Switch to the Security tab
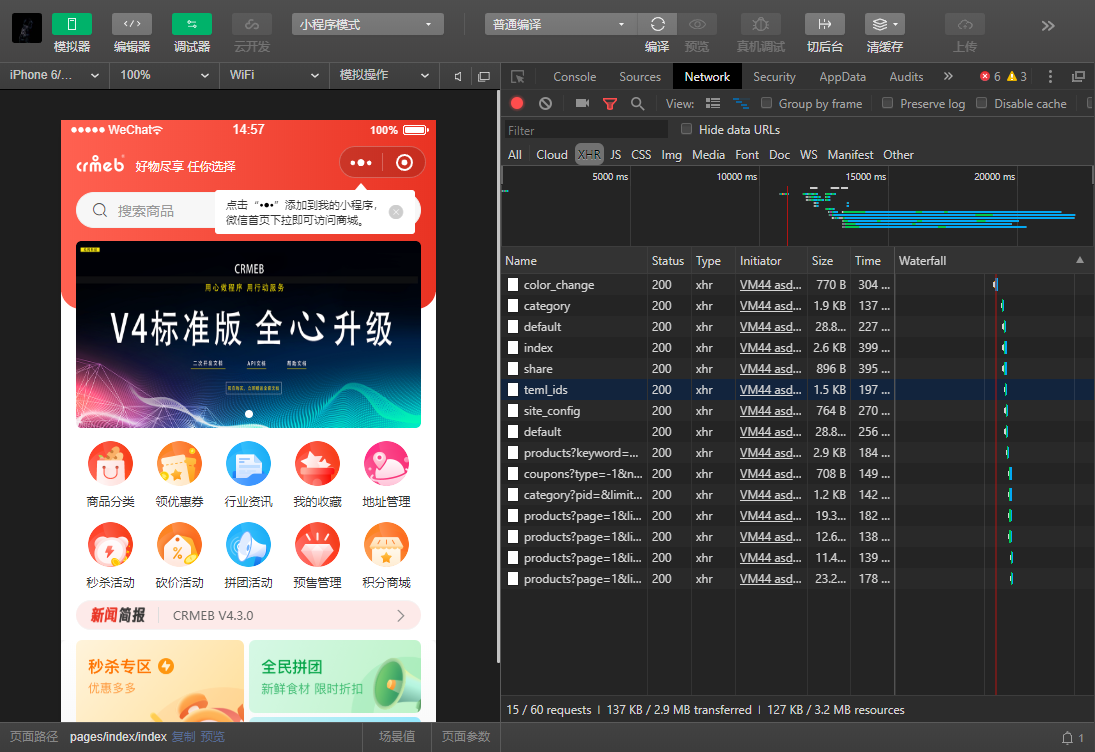Viewport: 1095px width, 752px height. click(x=774, y=77)
